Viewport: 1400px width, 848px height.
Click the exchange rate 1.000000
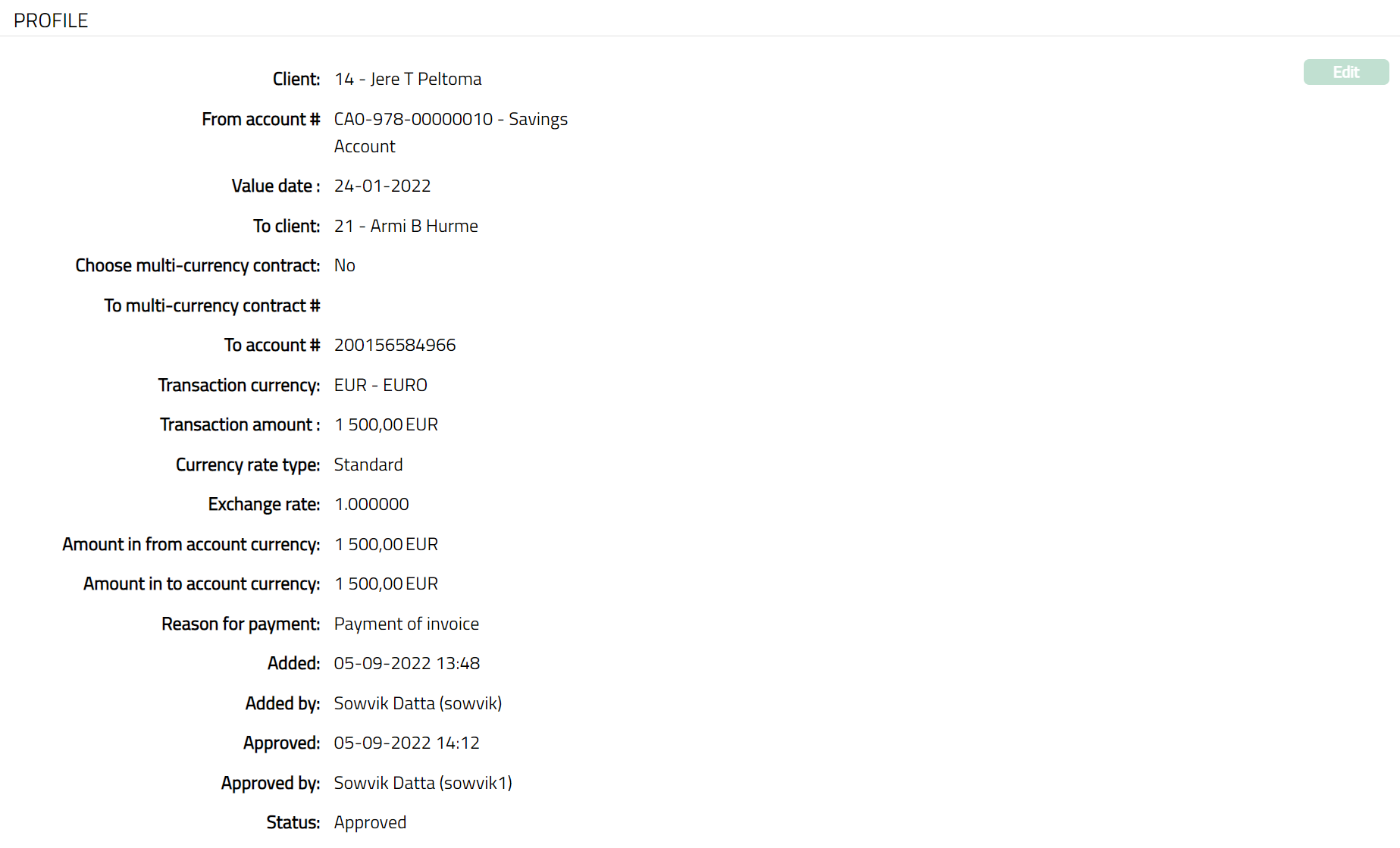(371, 504)
